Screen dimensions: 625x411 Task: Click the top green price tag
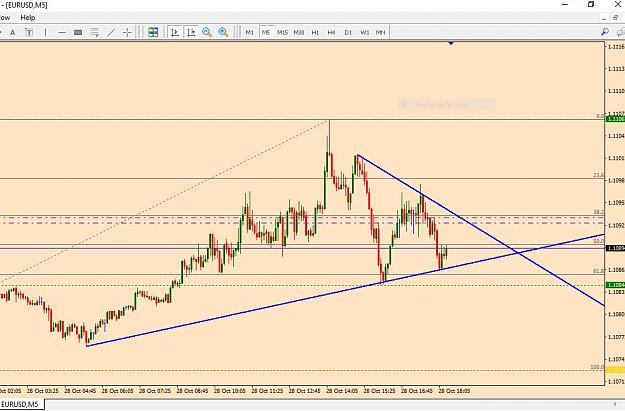pos(615,119)
